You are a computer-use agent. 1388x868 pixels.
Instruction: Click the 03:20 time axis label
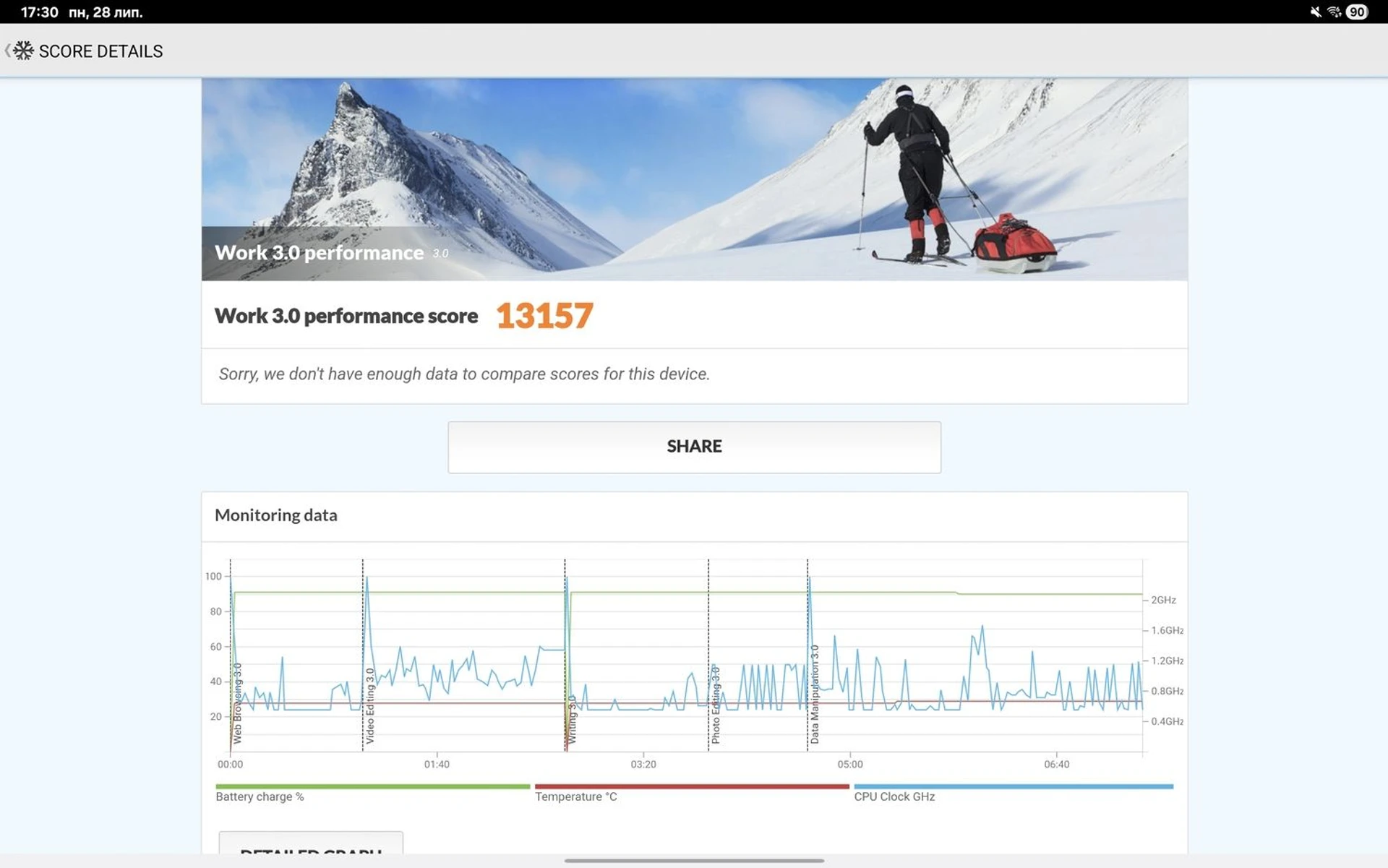(643, 764)
